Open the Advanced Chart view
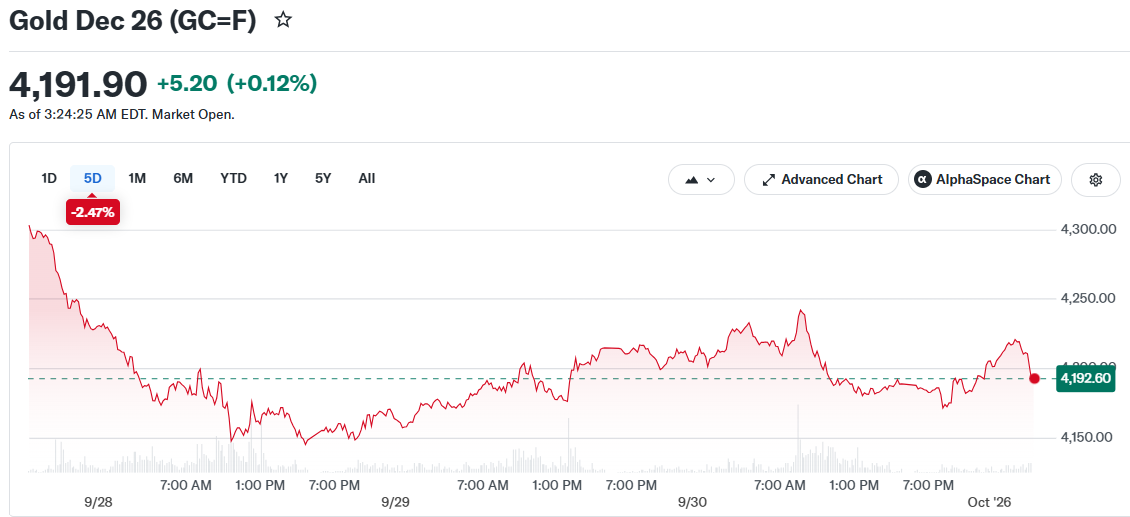This screenshot has width=1130, height=517. tap(822, 180)
